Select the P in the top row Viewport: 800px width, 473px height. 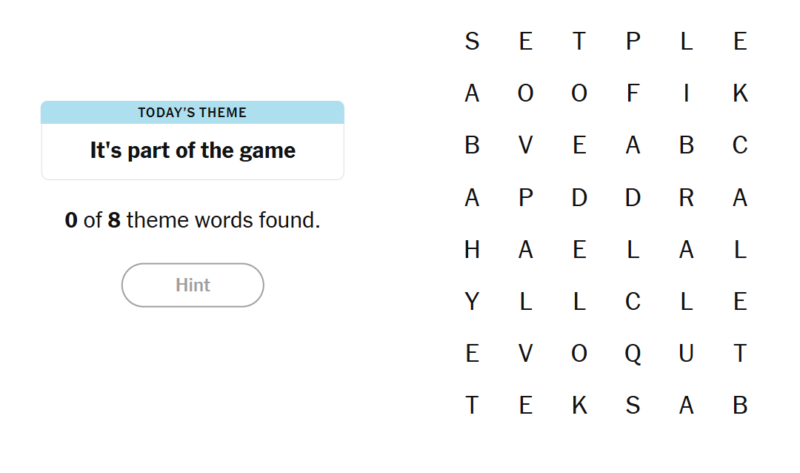tap(632, 42)
